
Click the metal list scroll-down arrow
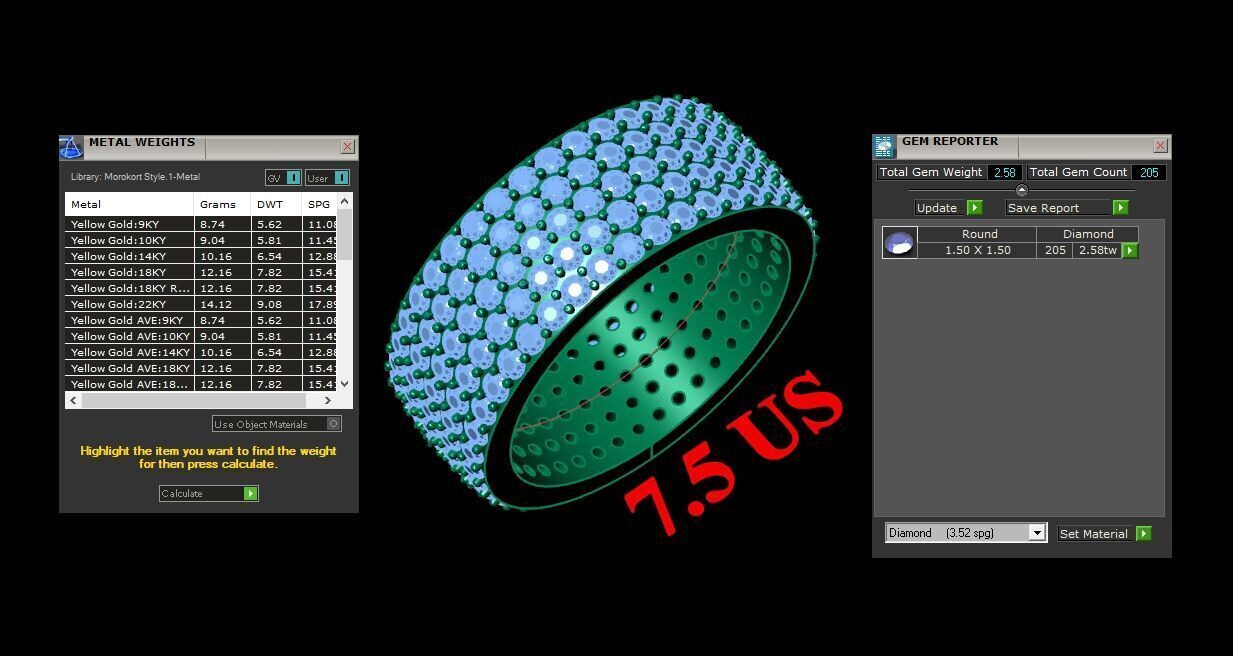click(345, 383)
